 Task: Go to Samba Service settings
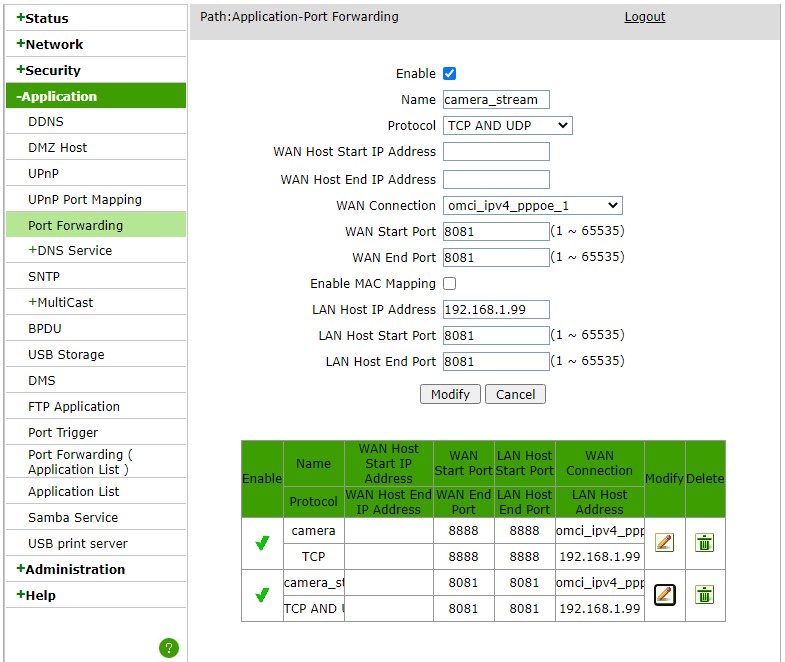73,517
